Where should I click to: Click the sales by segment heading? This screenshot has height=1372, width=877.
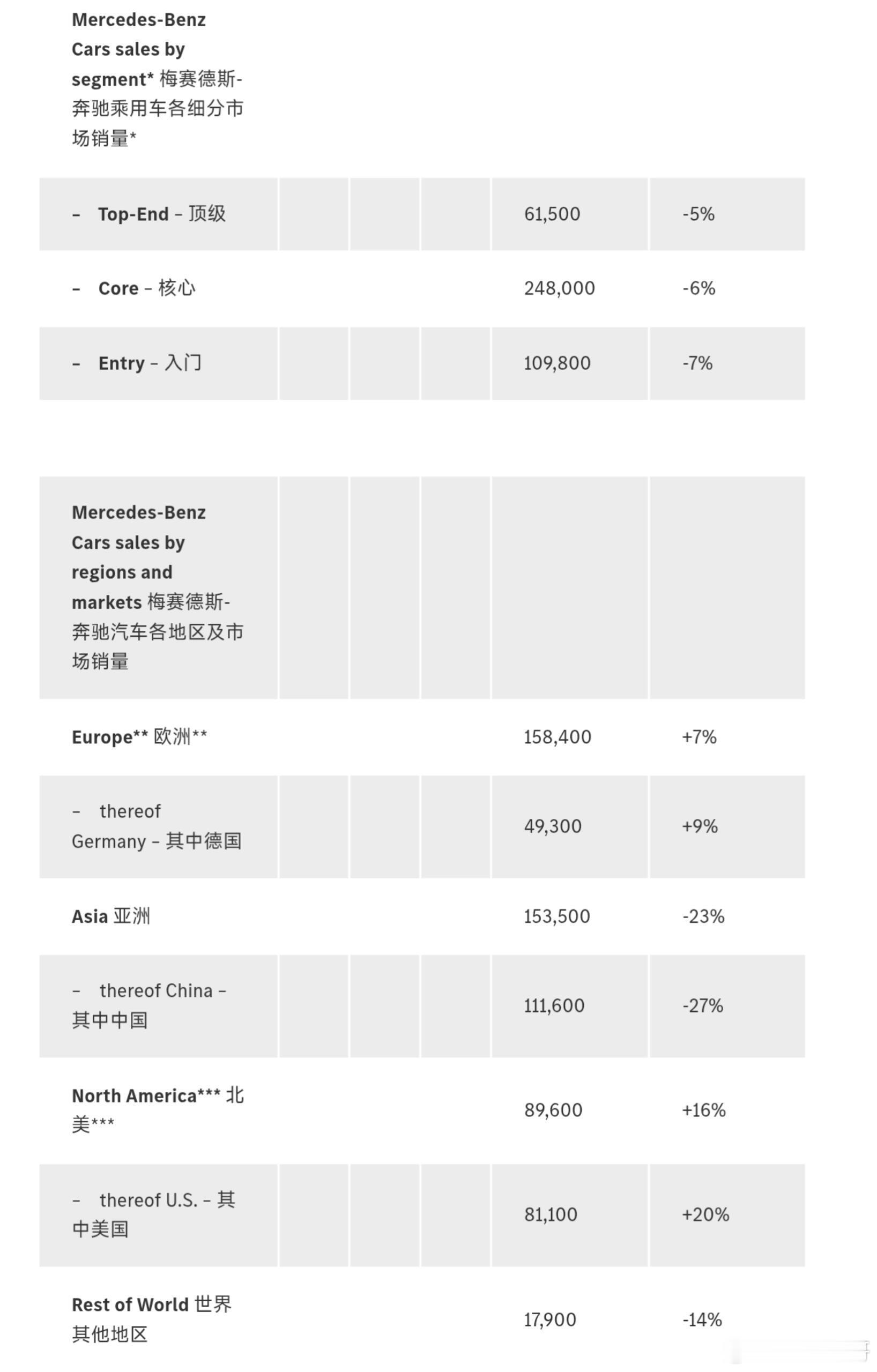pyautogui.click(x=157, y=79)
